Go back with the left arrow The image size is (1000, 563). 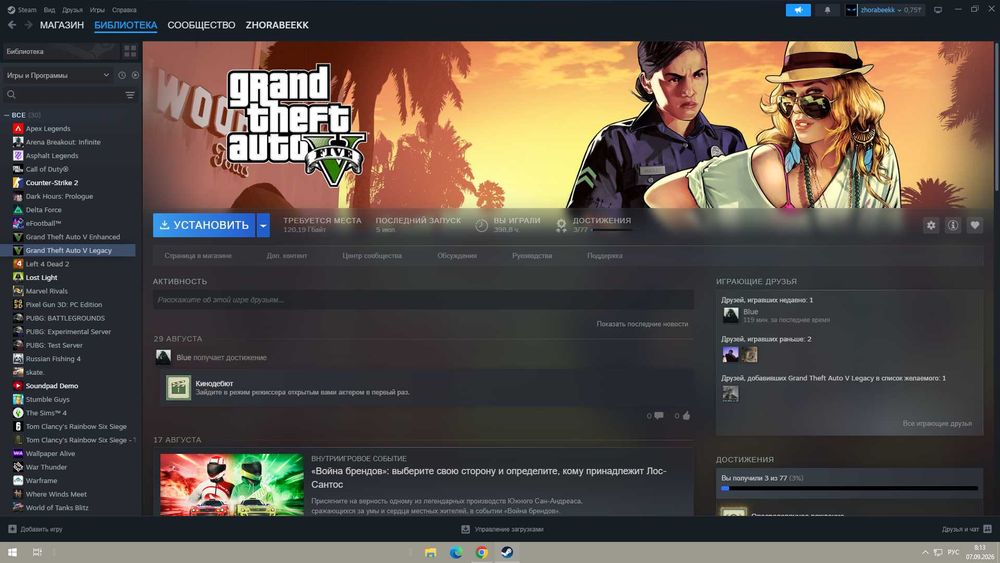pyautogui.click(x=12, y=25)
